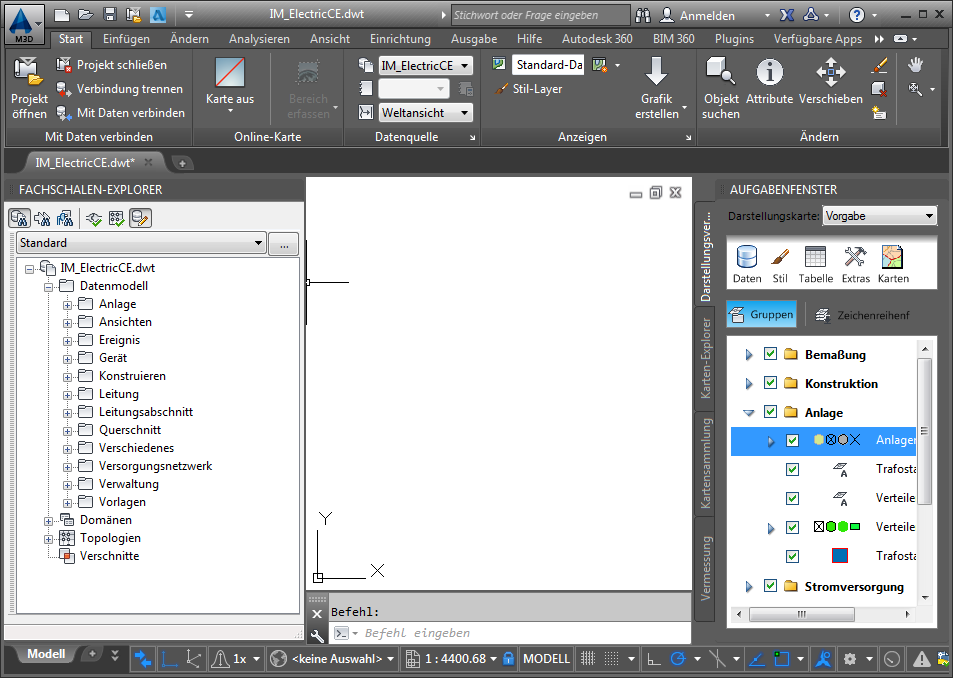Open Daten in Aufgabenfenster
This screenshot has height=678, width=953.
point(747,264)
